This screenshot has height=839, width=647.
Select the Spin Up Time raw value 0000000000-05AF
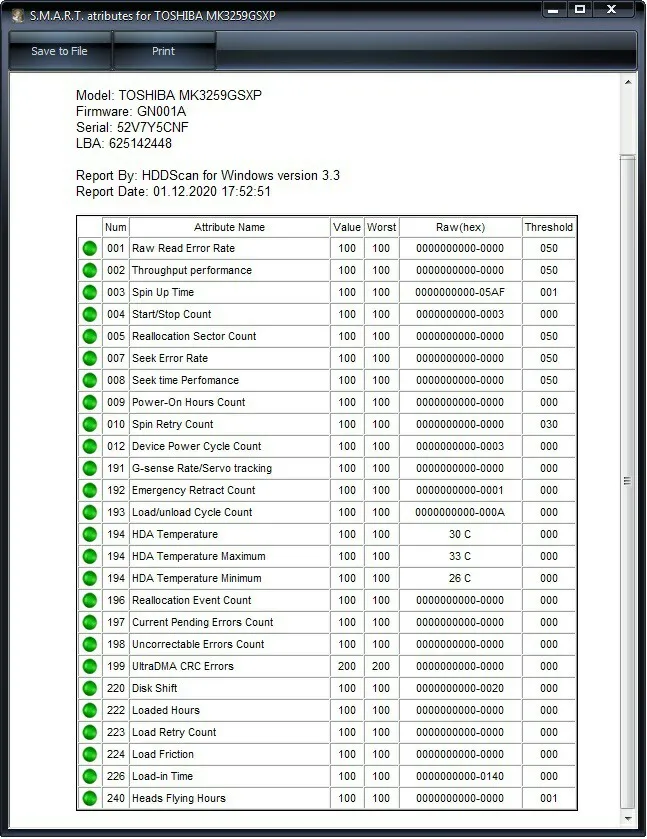(460, 292)
